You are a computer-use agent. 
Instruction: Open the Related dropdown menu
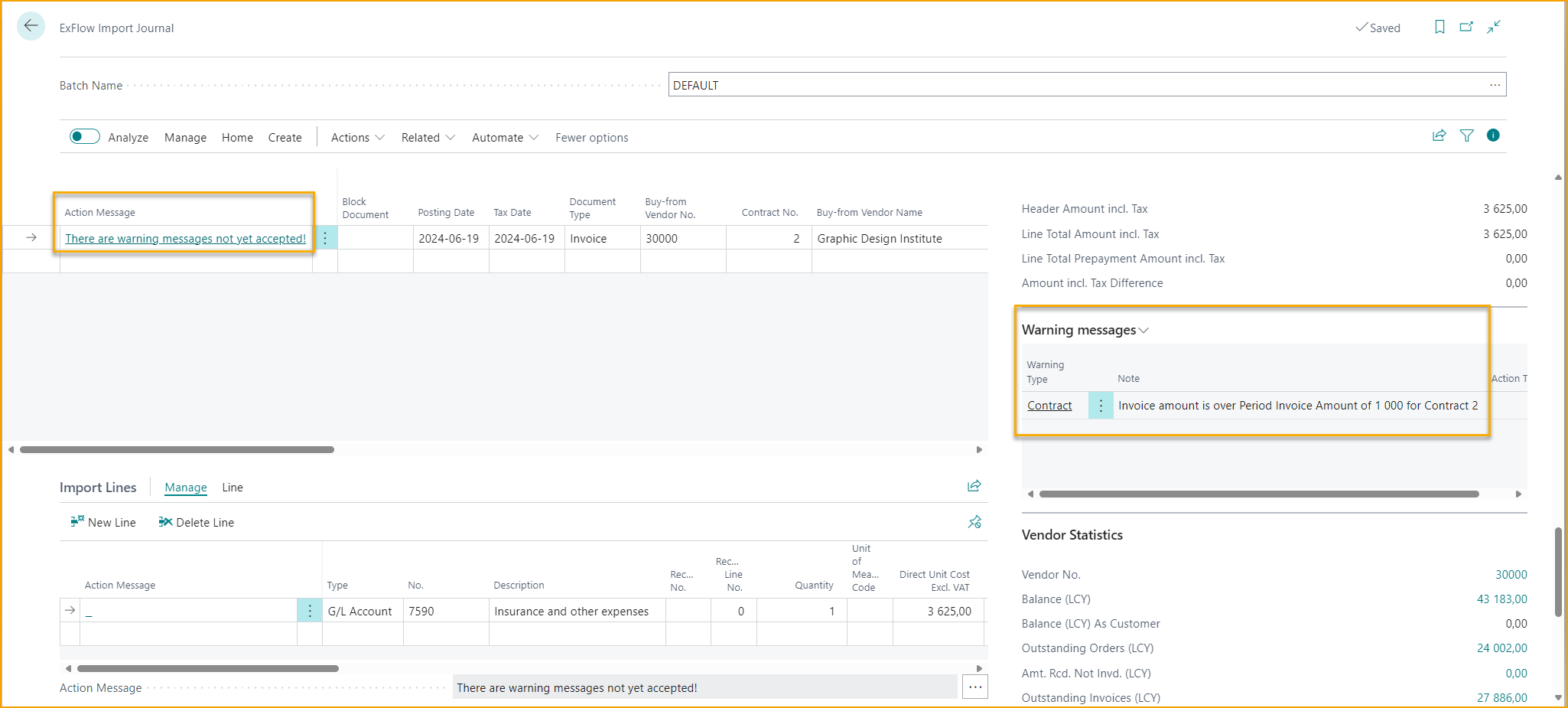click(428, 138)
